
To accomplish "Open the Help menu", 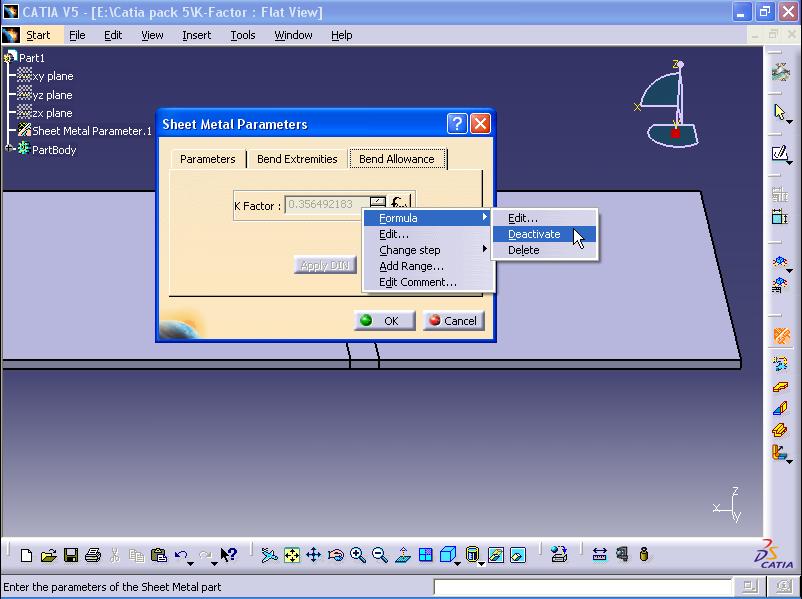I will click(x=341, y=35).
